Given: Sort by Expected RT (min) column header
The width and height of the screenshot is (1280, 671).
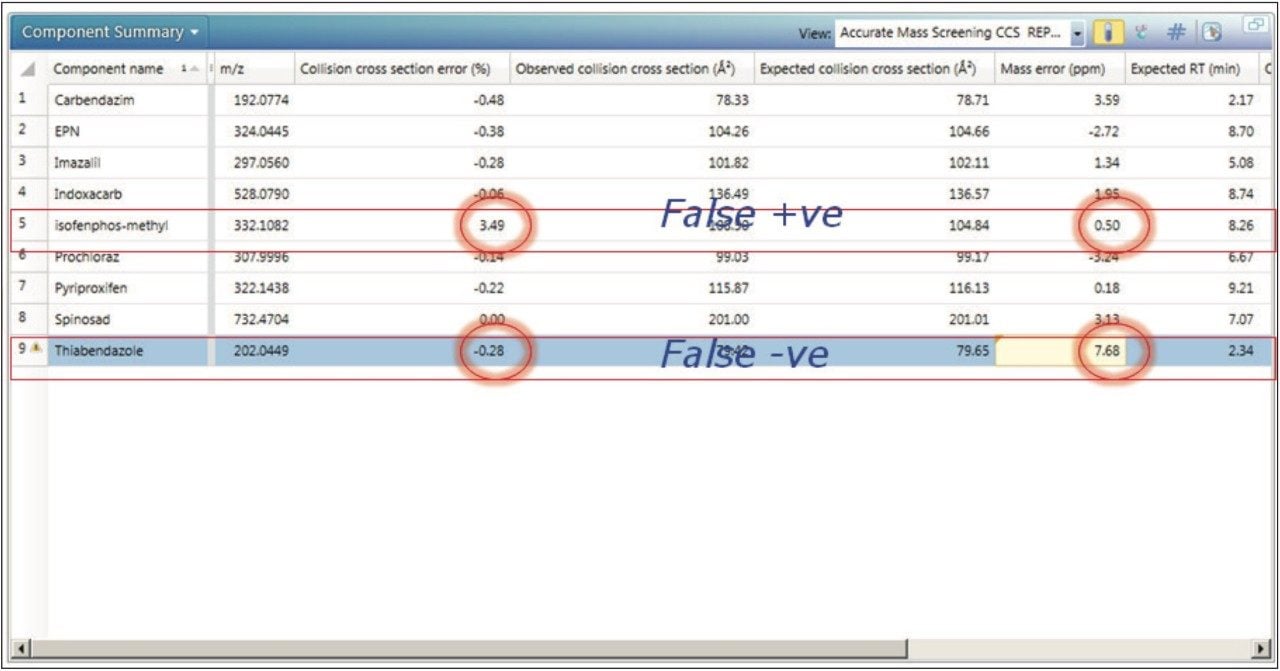Looking at the screenshot, I should point(1186,69).
